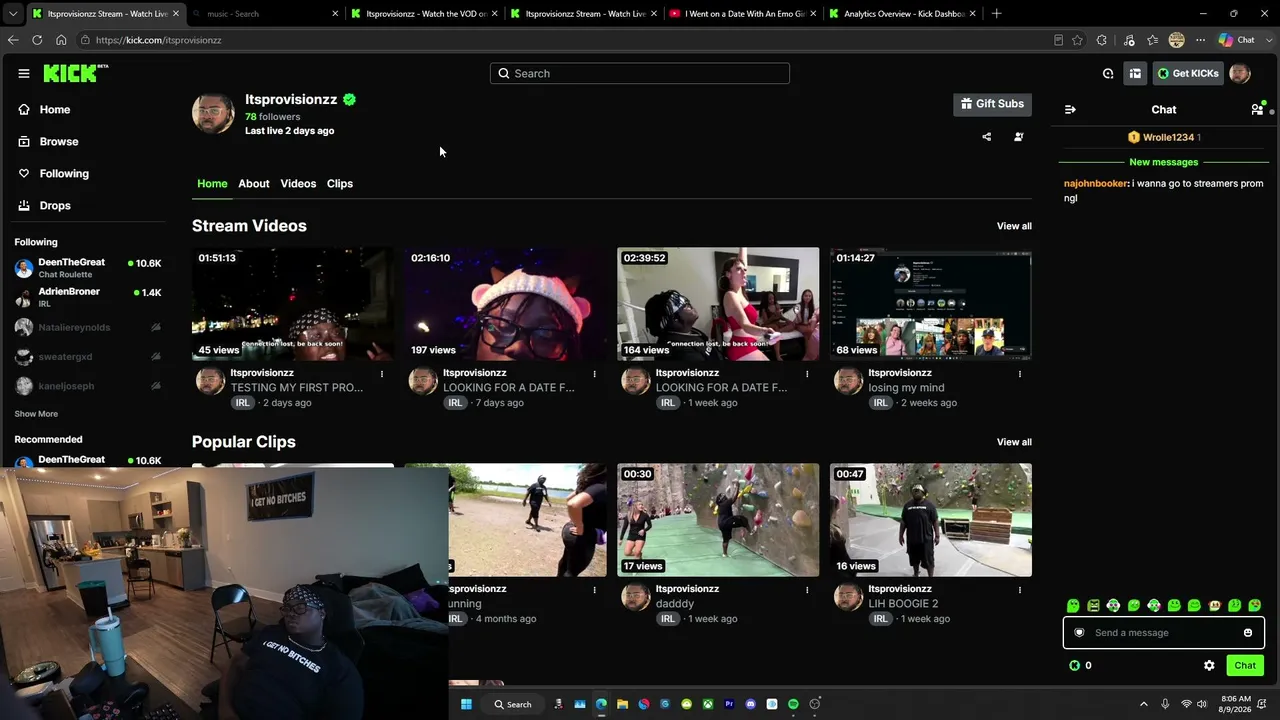
Task: Click the green Chat send button
Action: click(x=1245, y=666)
